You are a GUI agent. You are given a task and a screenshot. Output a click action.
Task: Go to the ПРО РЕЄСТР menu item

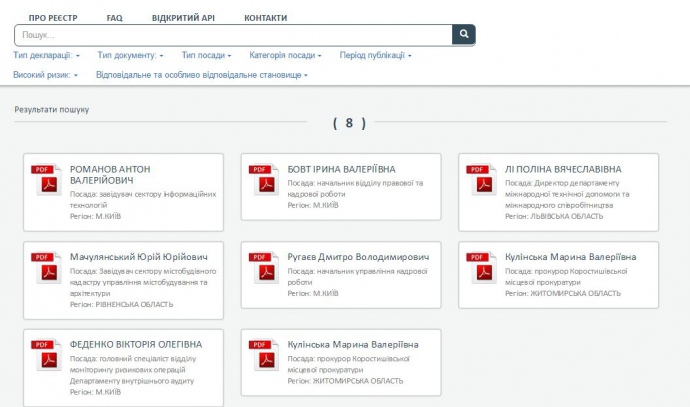[x=52, y=18]
